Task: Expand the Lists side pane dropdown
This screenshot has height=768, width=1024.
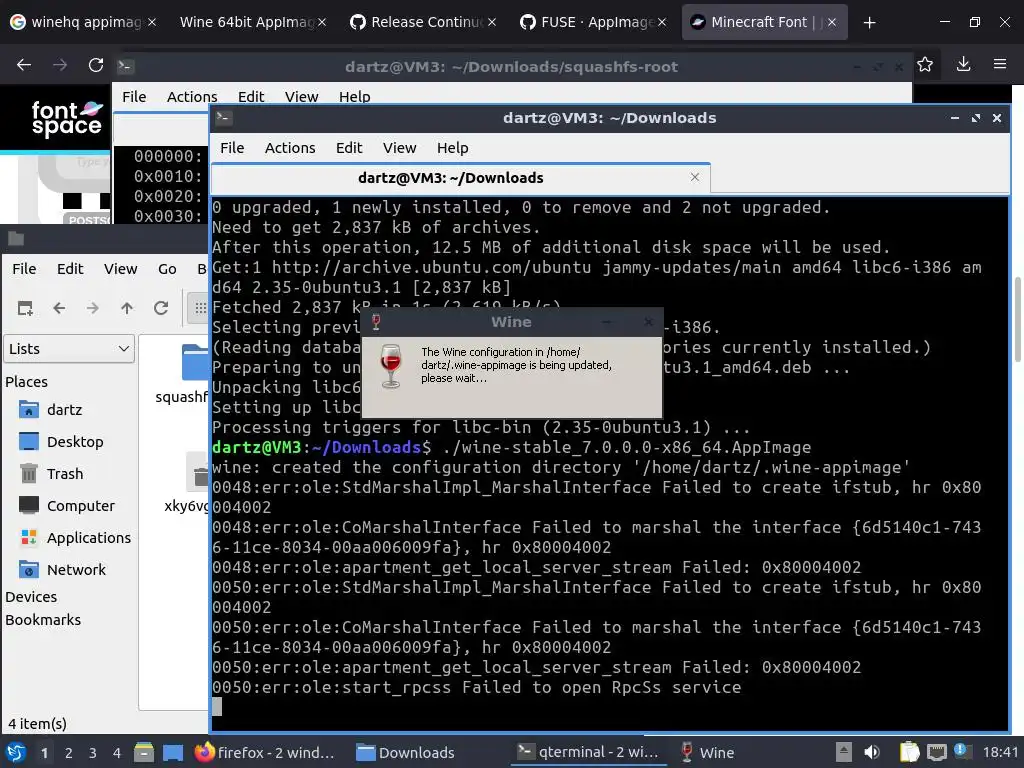Action: [x=69, y=349]
